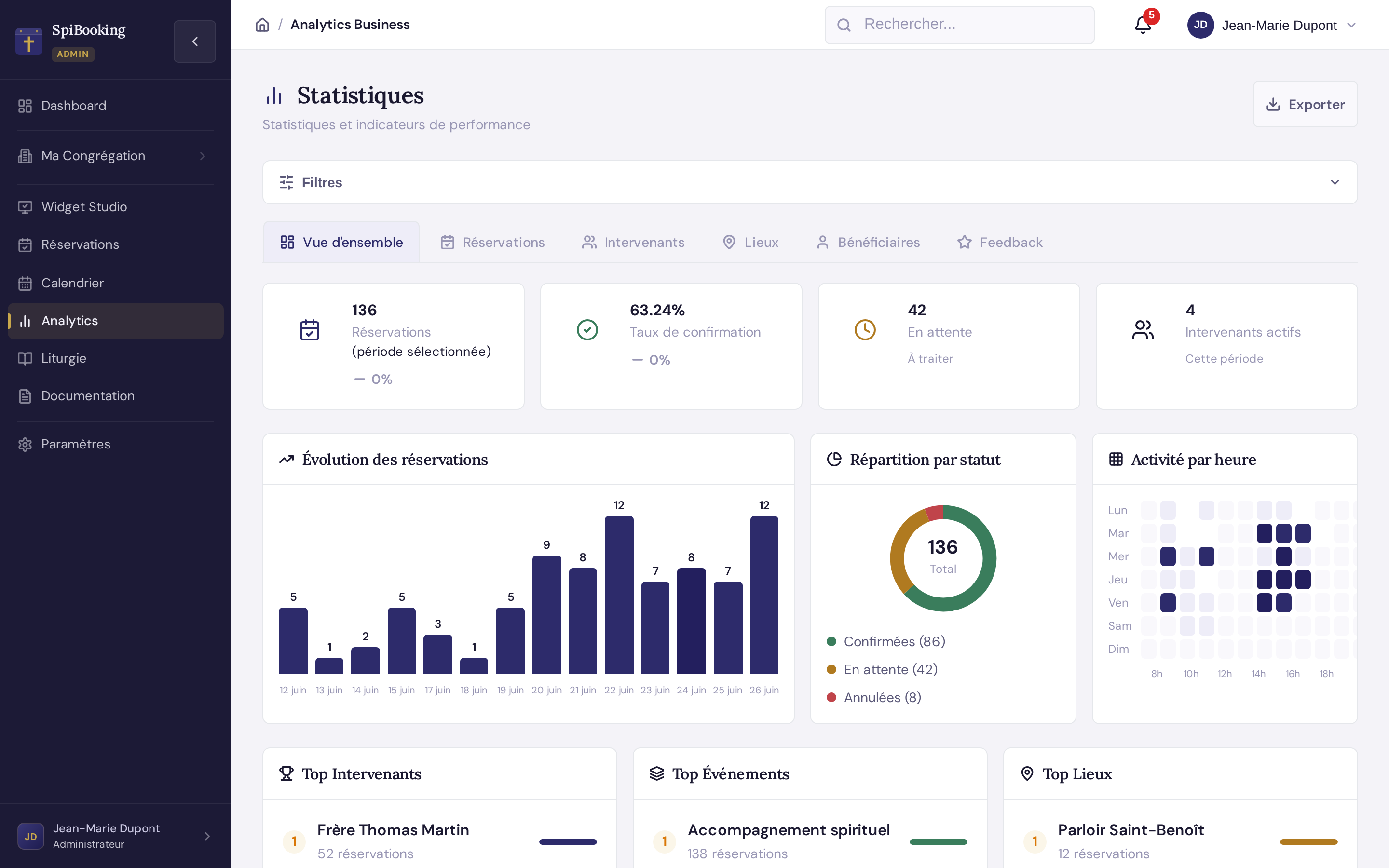Click the Taux de confirmation check icon
This screenshot has width=1389, height=868.
pyautogui.click(x=587, y=329)
